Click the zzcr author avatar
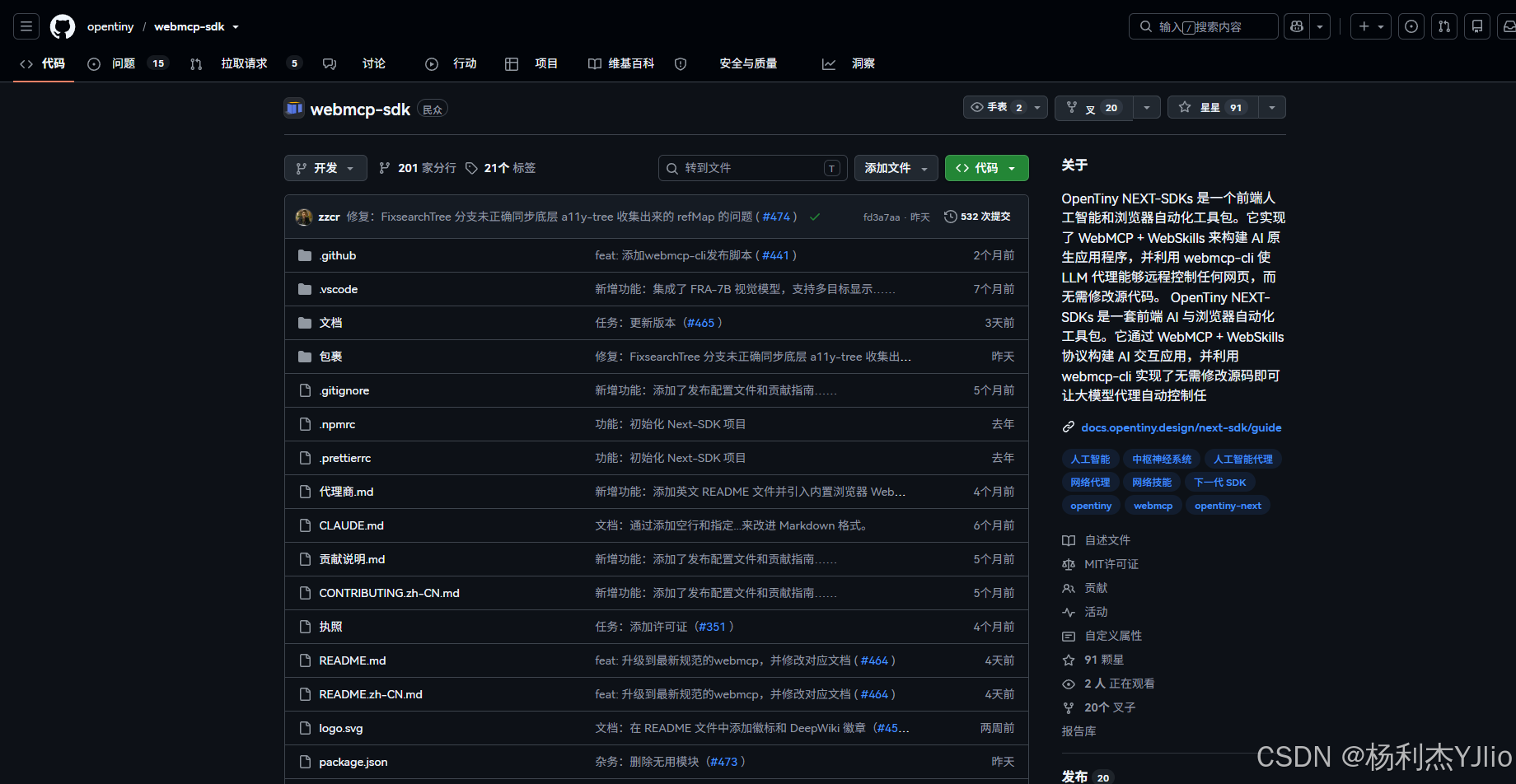 304,217
